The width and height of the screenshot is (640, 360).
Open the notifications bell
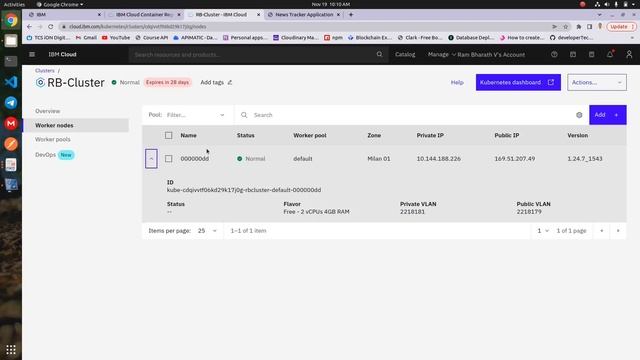coord(610,54)
